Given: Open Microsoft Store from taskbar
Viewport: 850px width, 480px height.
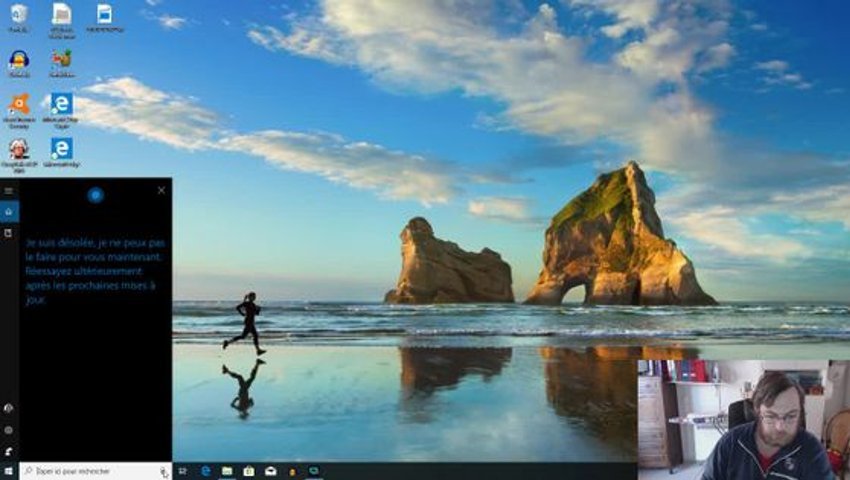Looking at the screenshot, I should (x=249, y=471).
